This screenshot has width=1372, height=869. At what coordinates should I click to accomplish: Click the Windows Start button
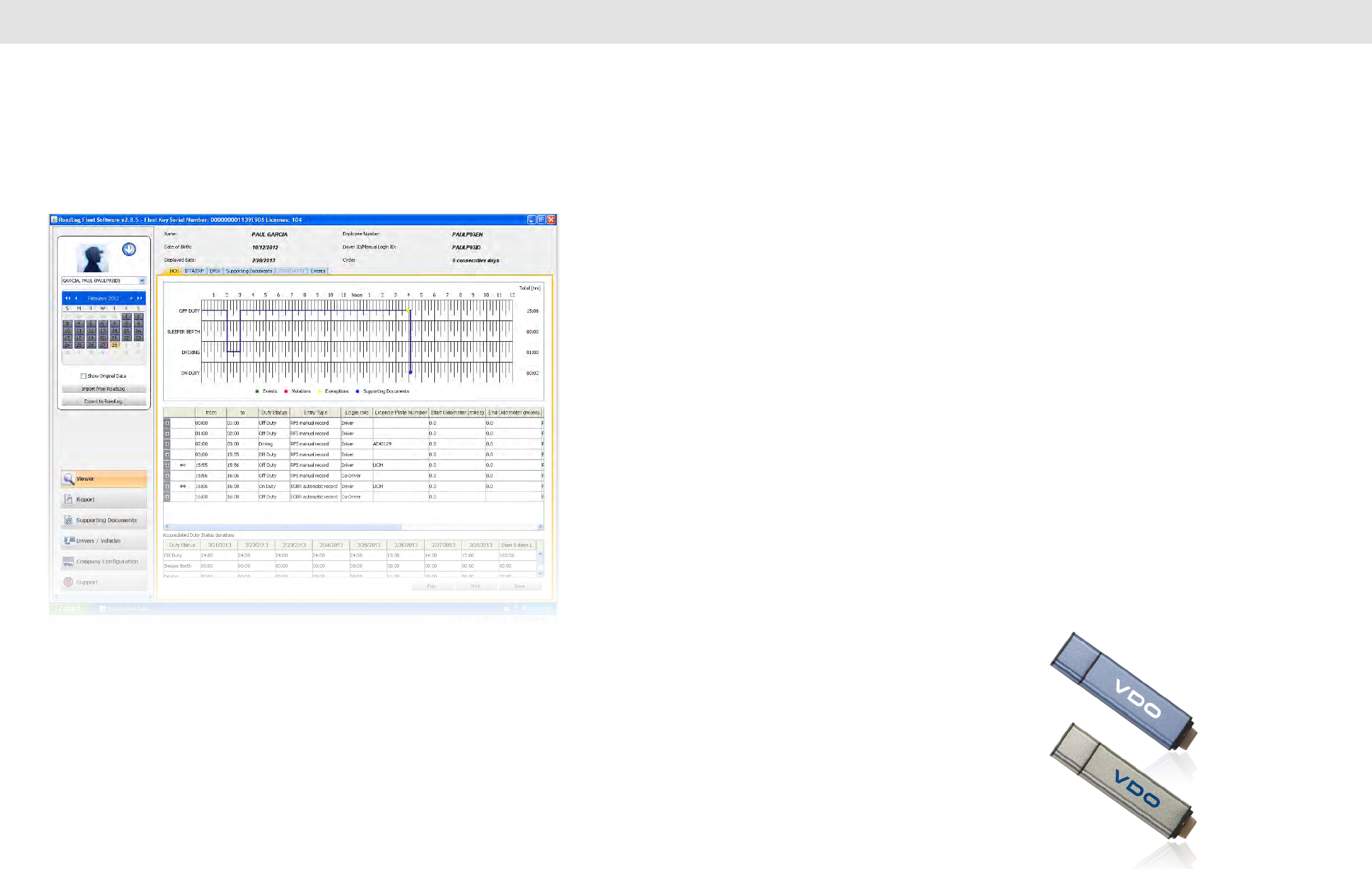(x=69, y=609)
